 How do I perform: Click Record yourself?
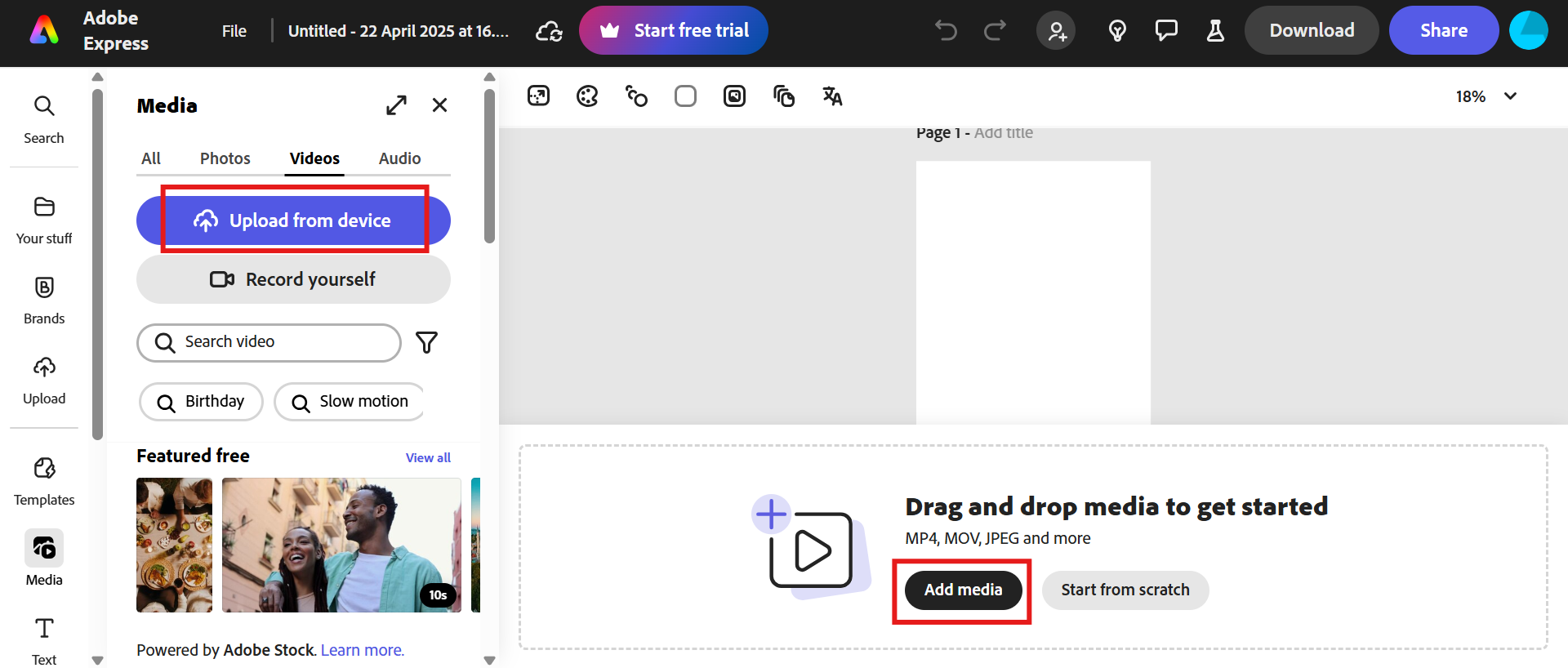click(293, 279)
